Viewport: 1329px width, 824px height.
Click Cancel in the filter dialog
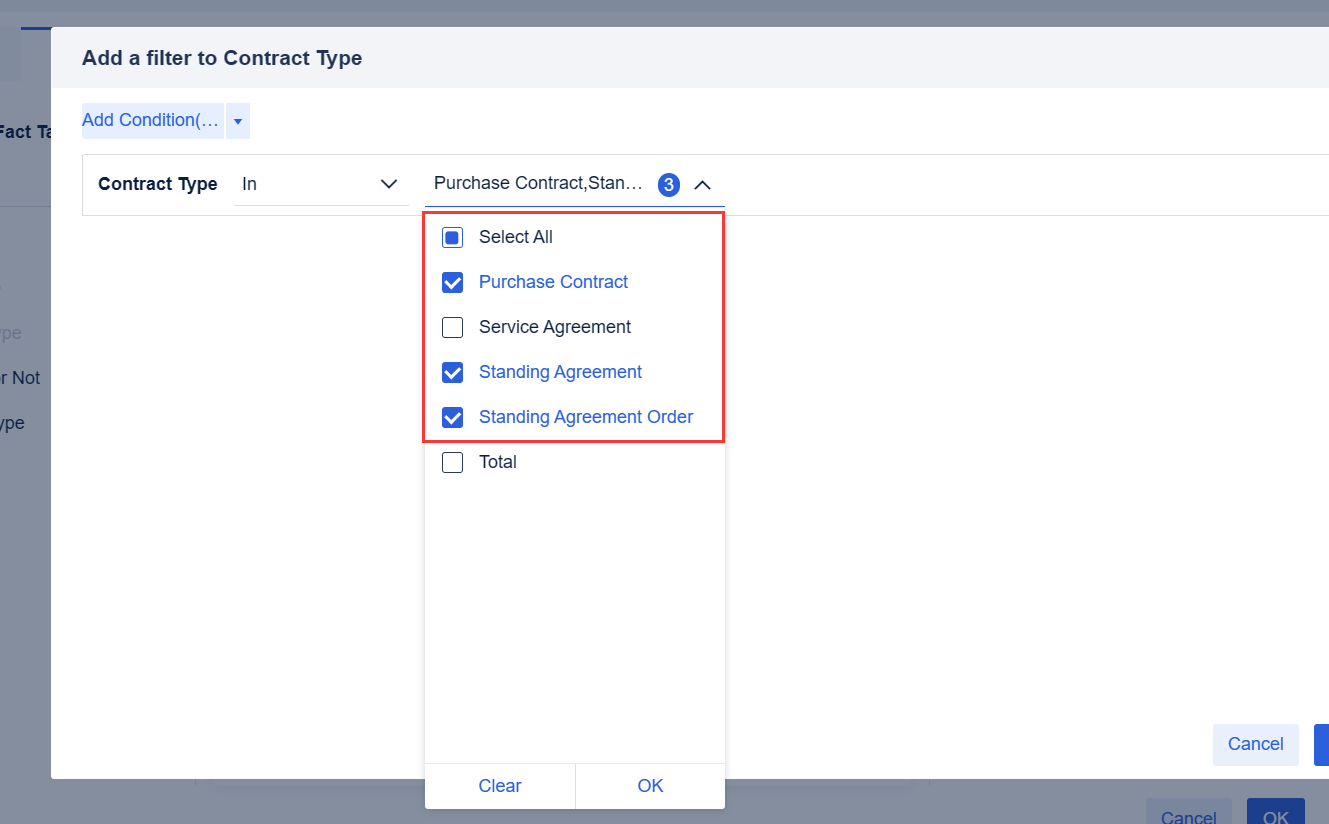(1255, 744)
